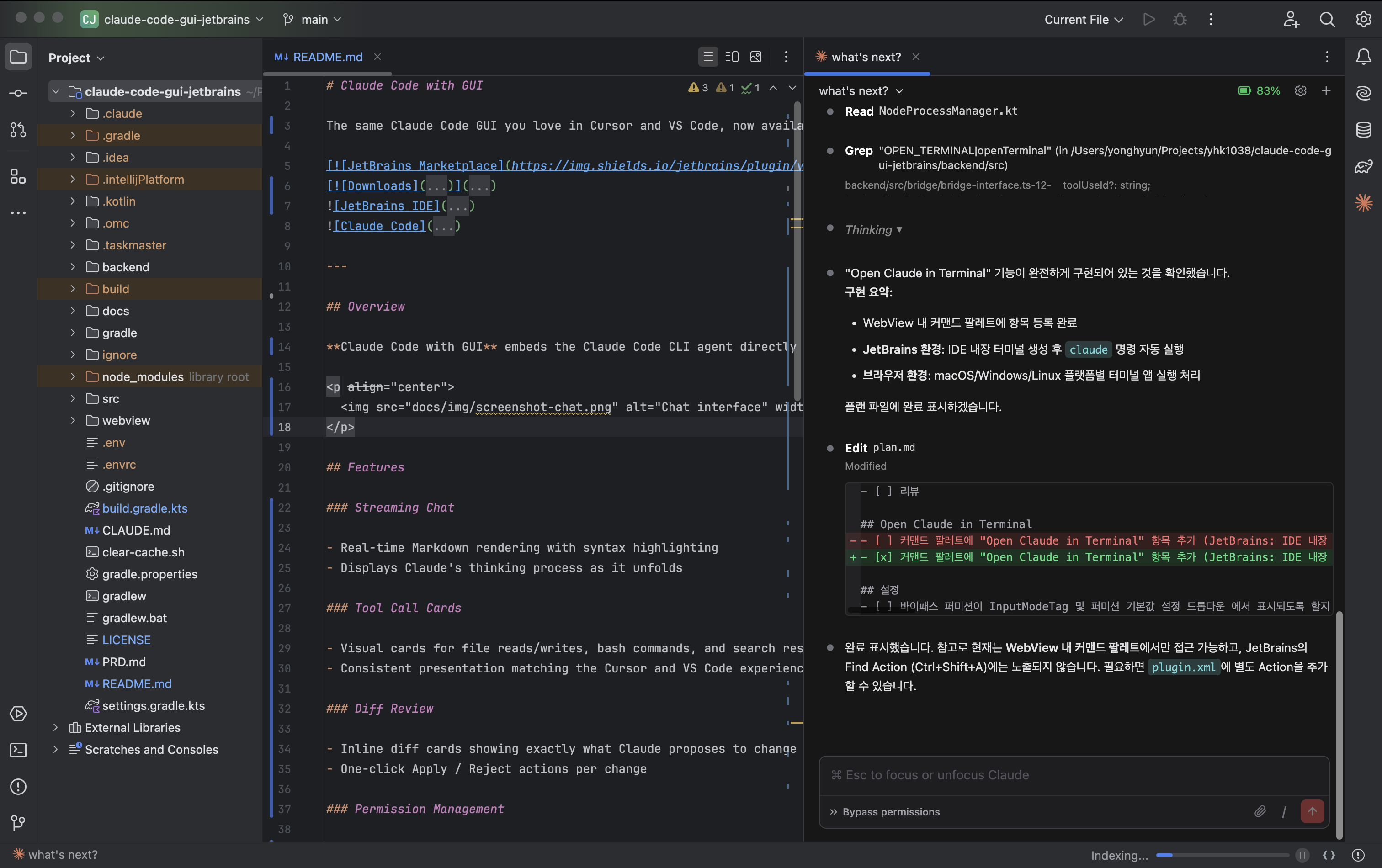
Task: Click the editor vertical scrollbar
Action: (797, 251)
